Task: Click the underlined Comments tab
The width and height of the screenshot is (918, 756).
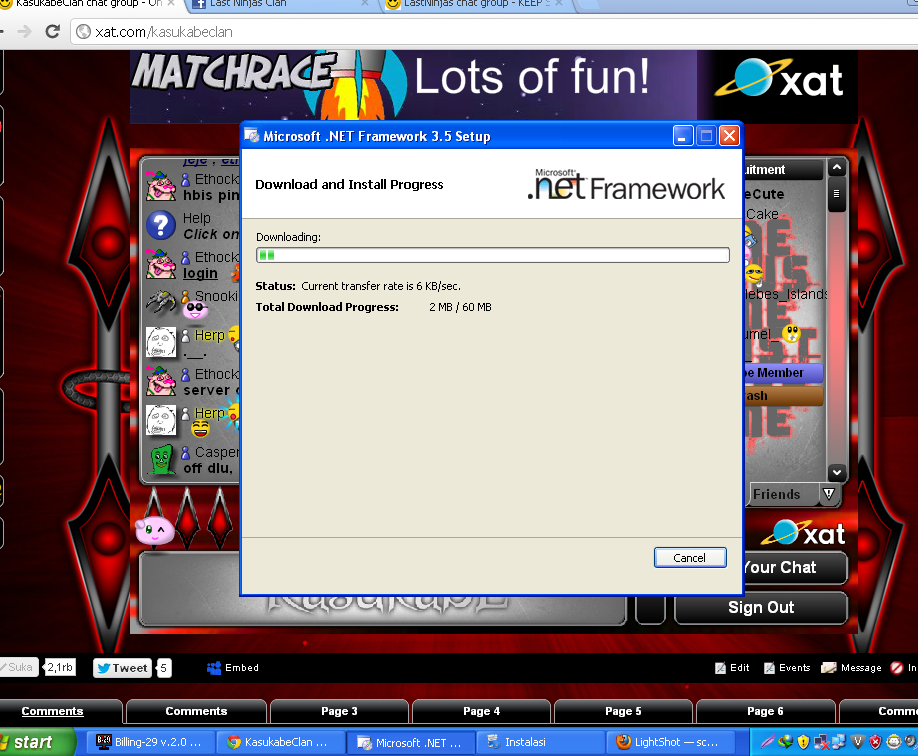Action: pos(53,711)
